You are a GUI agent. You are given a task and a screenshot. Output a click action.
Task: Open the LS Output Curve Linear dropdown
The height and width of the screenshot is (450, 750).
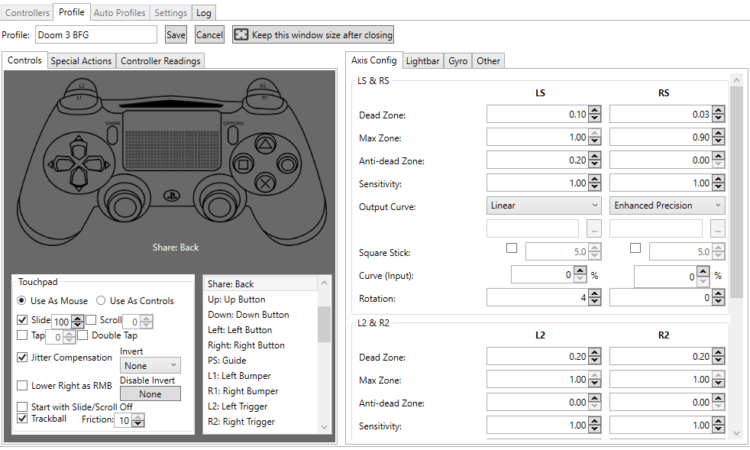point(543,206)
